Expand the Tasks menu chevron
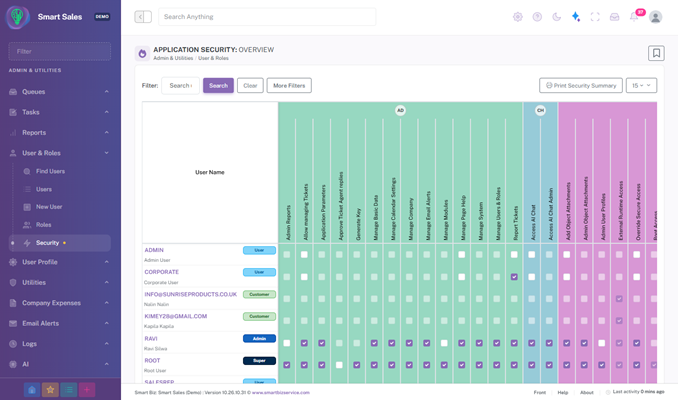Viewport: 678px width, 400px height. [x=106, y=112]
